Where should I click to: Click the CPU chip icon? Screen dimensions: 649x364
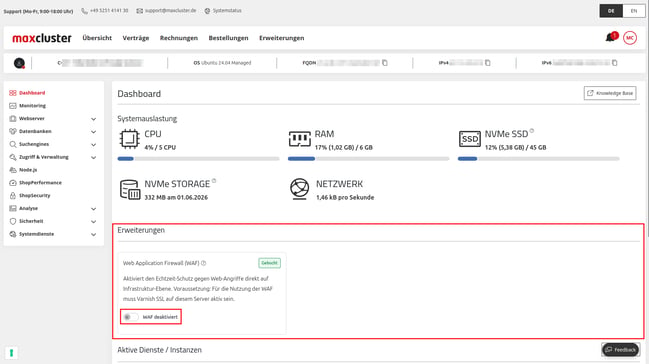tap(129, 139)
